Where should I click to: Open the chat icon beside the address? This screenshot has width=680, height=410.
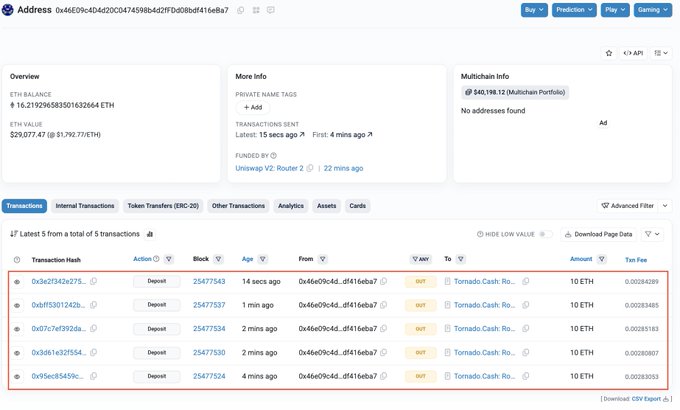(x=271, y=10)
